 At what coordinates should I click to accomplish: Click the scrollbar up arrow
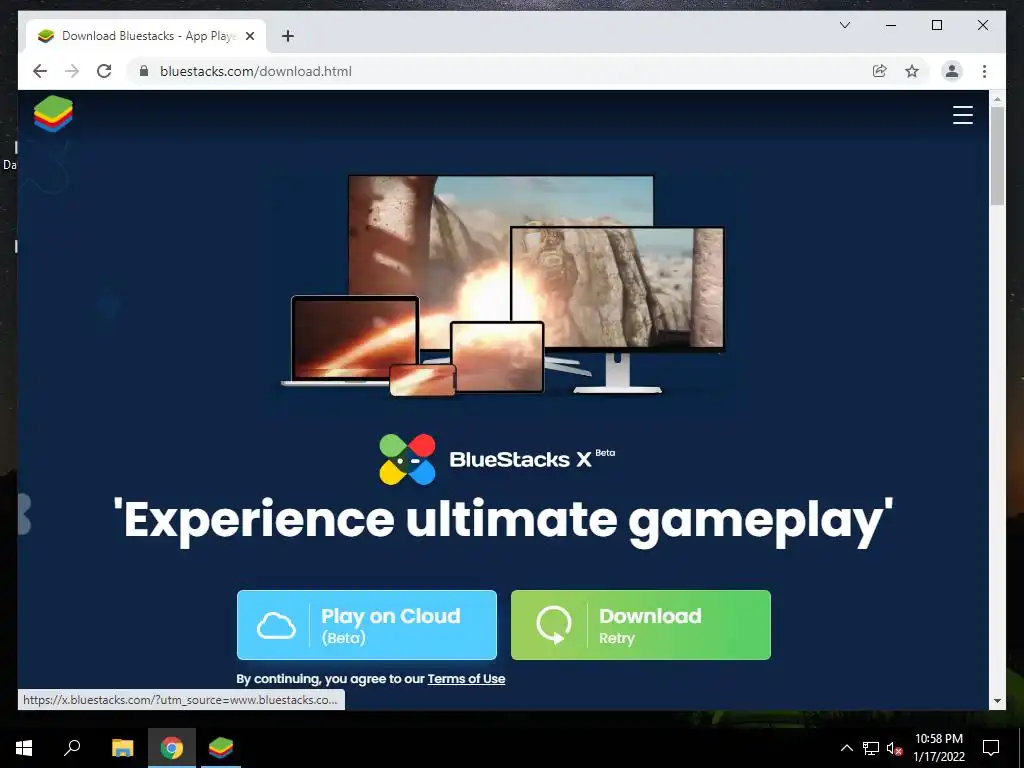(997, 99)
